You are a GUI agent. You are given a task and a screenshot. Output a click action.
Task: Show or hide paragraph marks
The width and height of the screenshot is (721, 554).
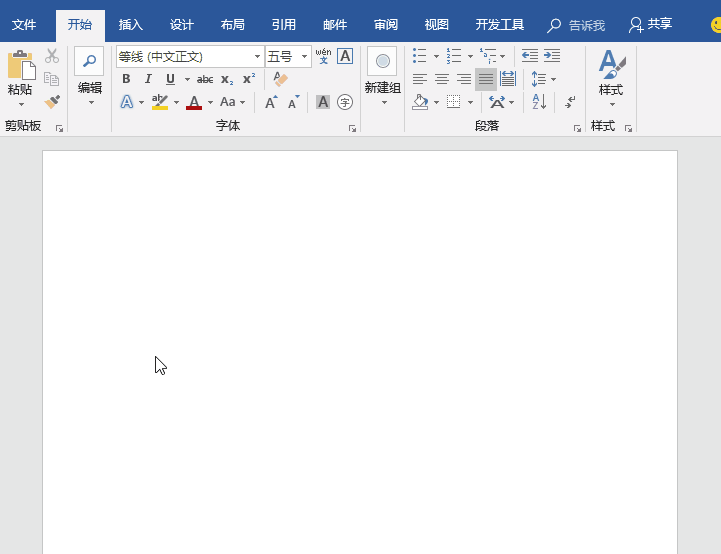coord(570,102)
